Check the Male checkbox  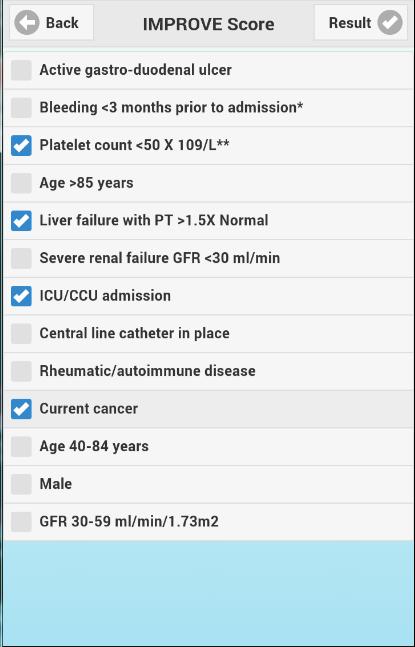(x=21, y=484)
